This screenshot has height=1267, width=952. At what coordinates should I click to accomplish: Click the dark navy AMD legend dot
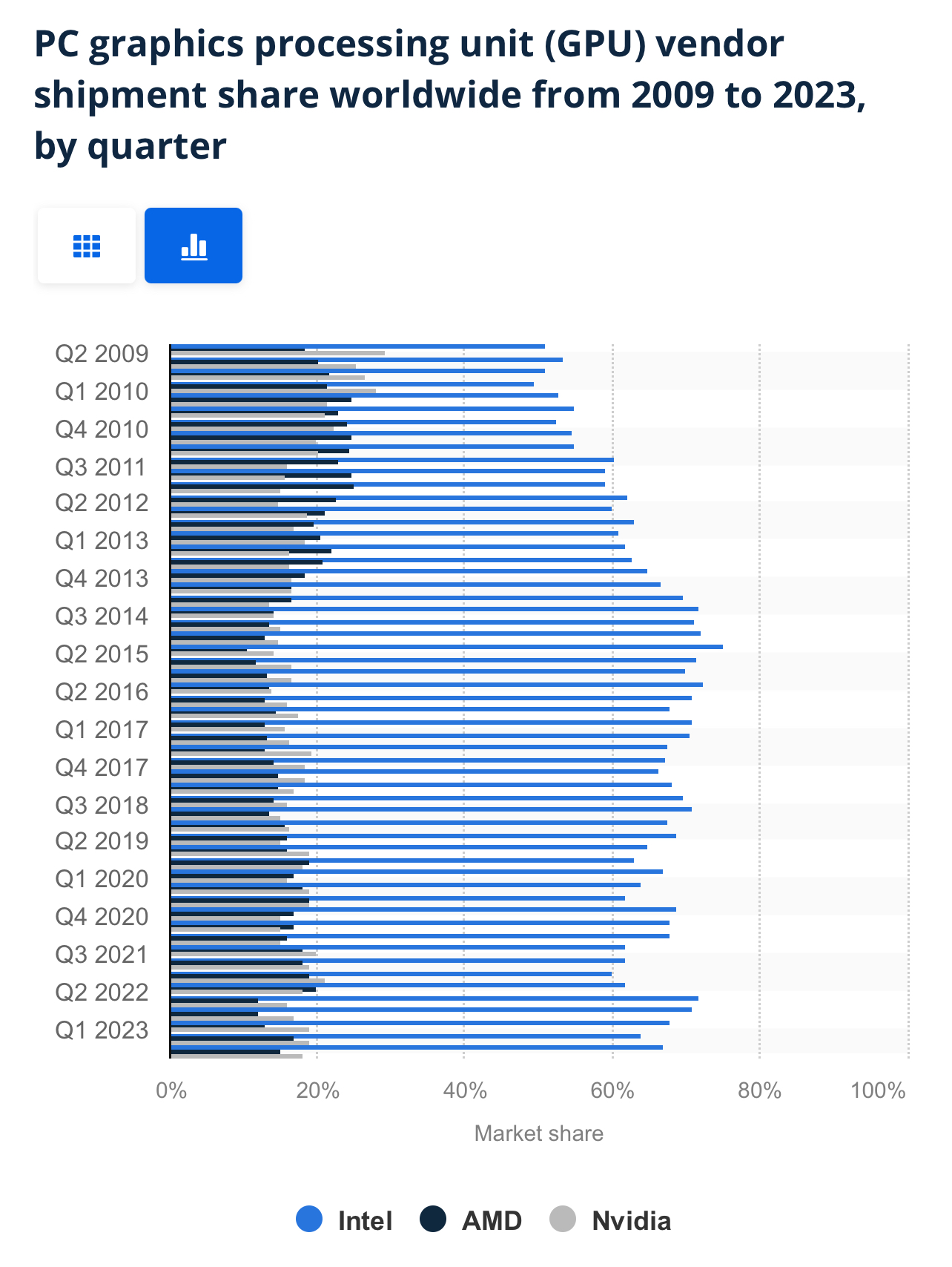point(433,1220)
